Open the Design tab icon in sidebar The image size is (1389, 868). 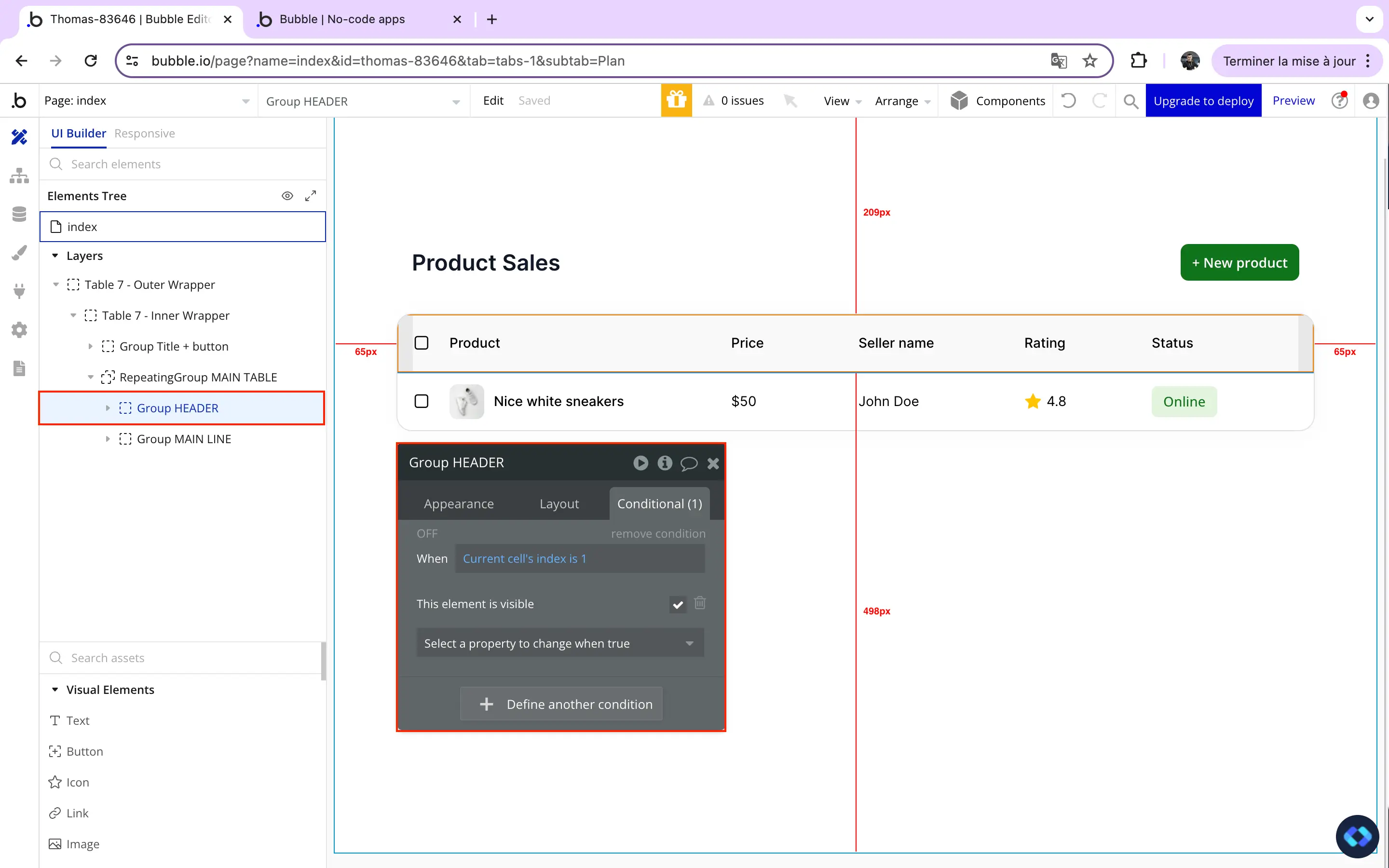tap(19, 136)
